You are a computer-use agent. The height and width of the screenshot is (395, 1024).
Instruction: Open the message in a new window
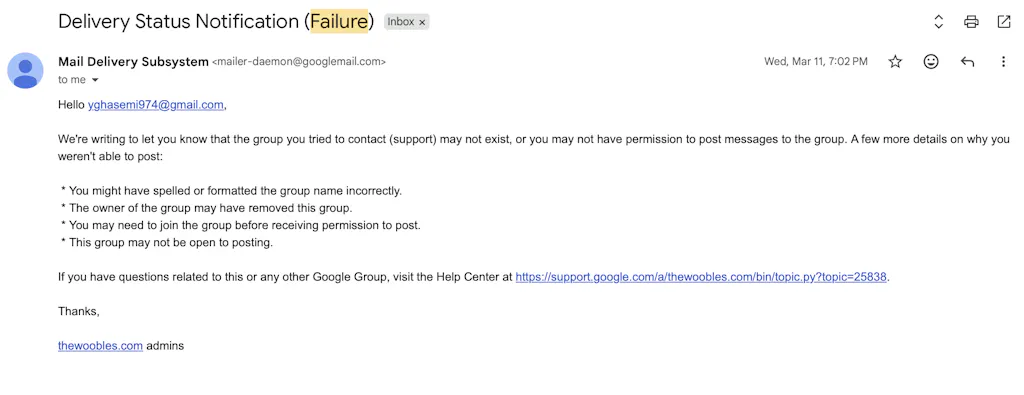[x=1004, y=22]
